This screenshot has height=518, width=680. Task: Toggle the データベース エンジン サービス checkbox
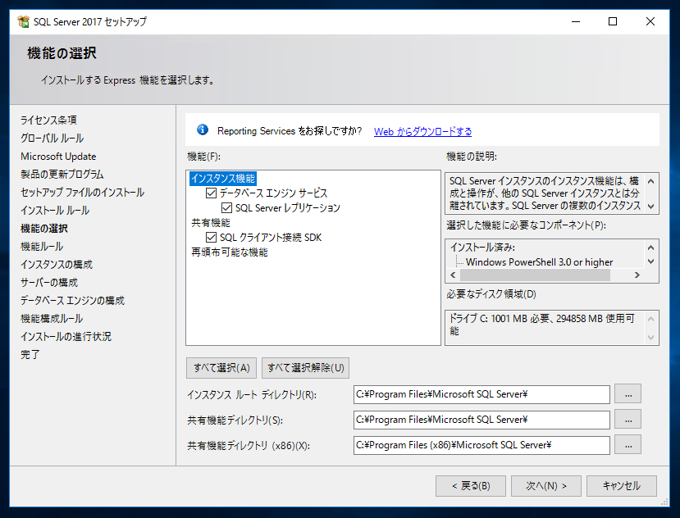(x=211, y=193)
